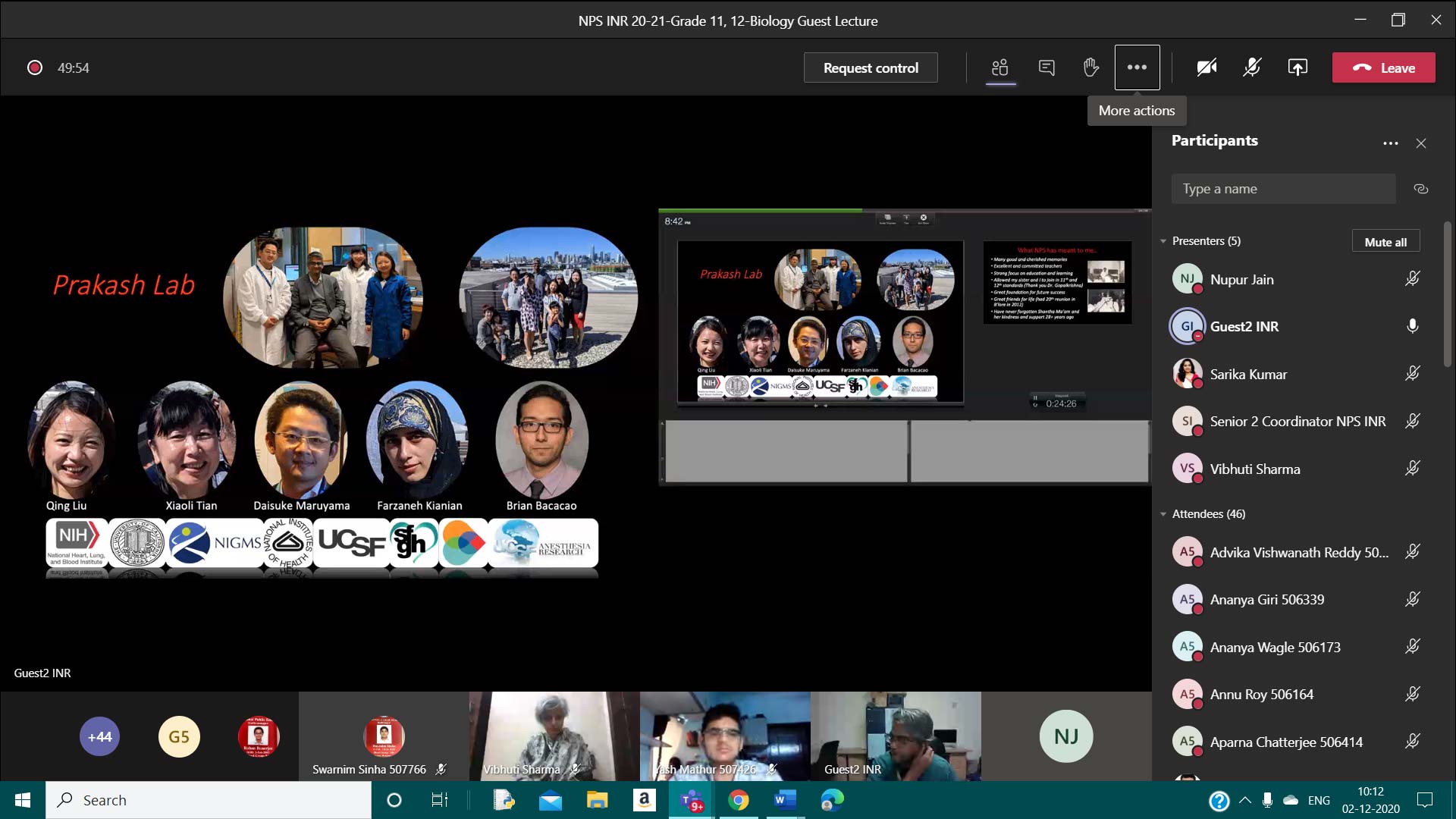Image resolution: width=1456 pixels, height=819 pixels.
Task: Click the ENG language indicator
Action: click(x=1319, y=800)
